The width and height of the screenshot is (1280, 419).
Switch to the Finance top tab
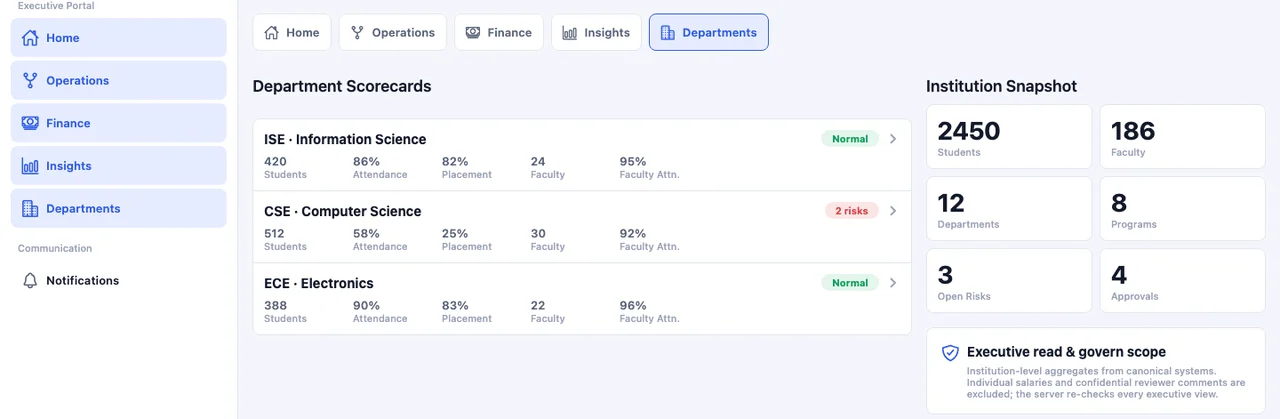coord(499,32)
